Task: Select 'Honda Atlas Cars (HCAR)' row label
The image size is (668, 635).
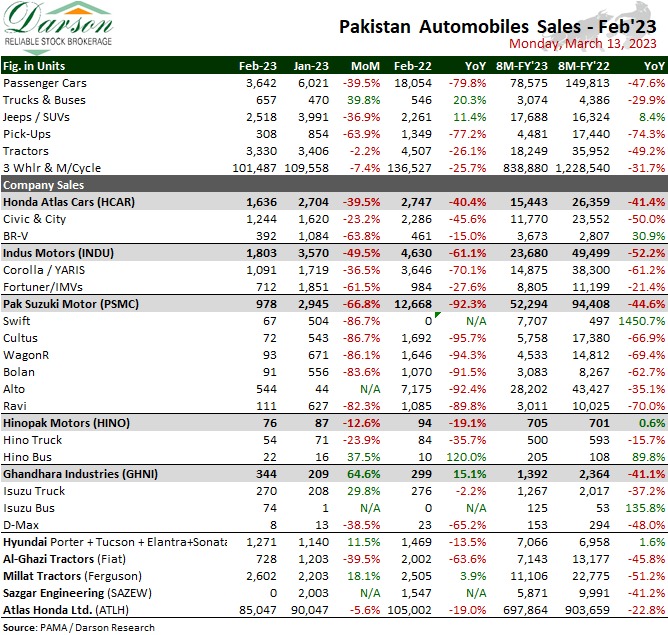Action: pyautogui.click(x=69, y=202)
